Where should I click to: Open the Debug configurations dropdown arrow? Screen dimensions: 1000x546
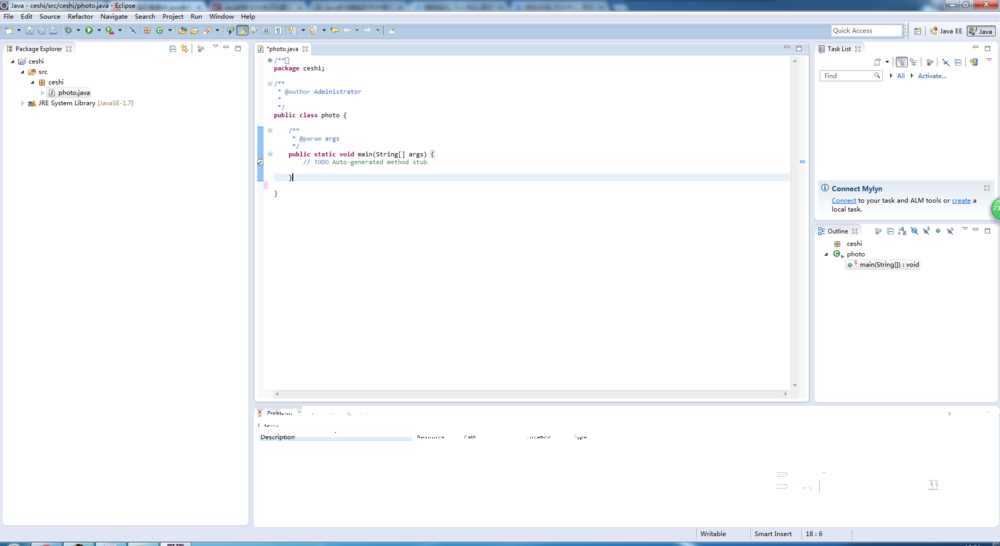(x=78, y=30)
